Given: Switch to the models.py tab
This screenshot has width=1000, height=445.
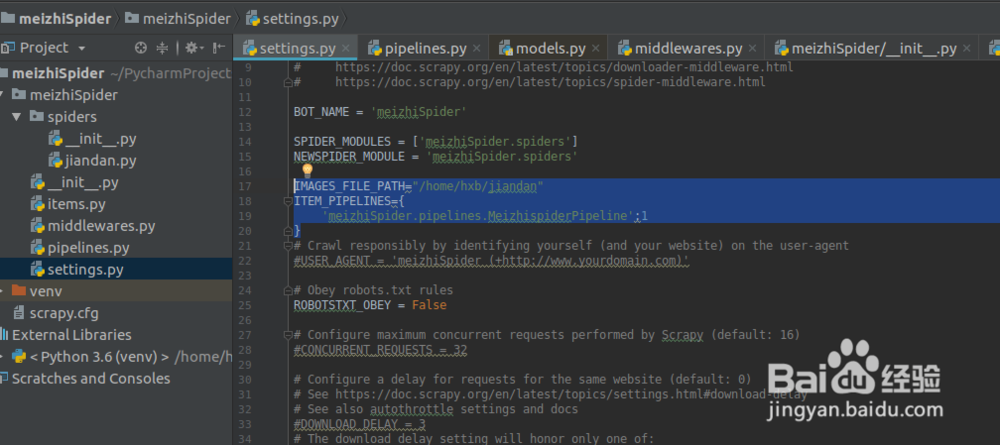Looking at the screenshot, I should [550, 48].
